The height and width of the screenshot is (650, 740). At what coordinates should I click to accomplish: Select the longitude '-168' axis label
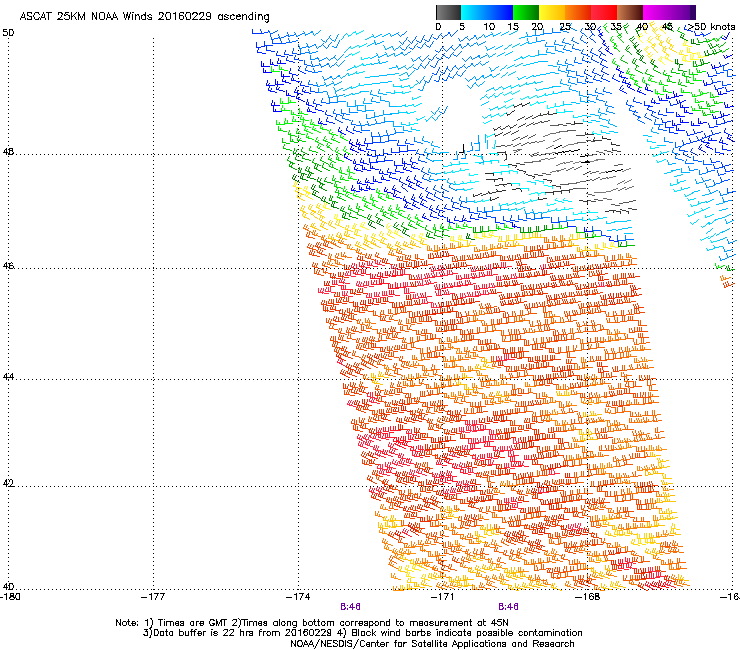click(x=588, y=597)
